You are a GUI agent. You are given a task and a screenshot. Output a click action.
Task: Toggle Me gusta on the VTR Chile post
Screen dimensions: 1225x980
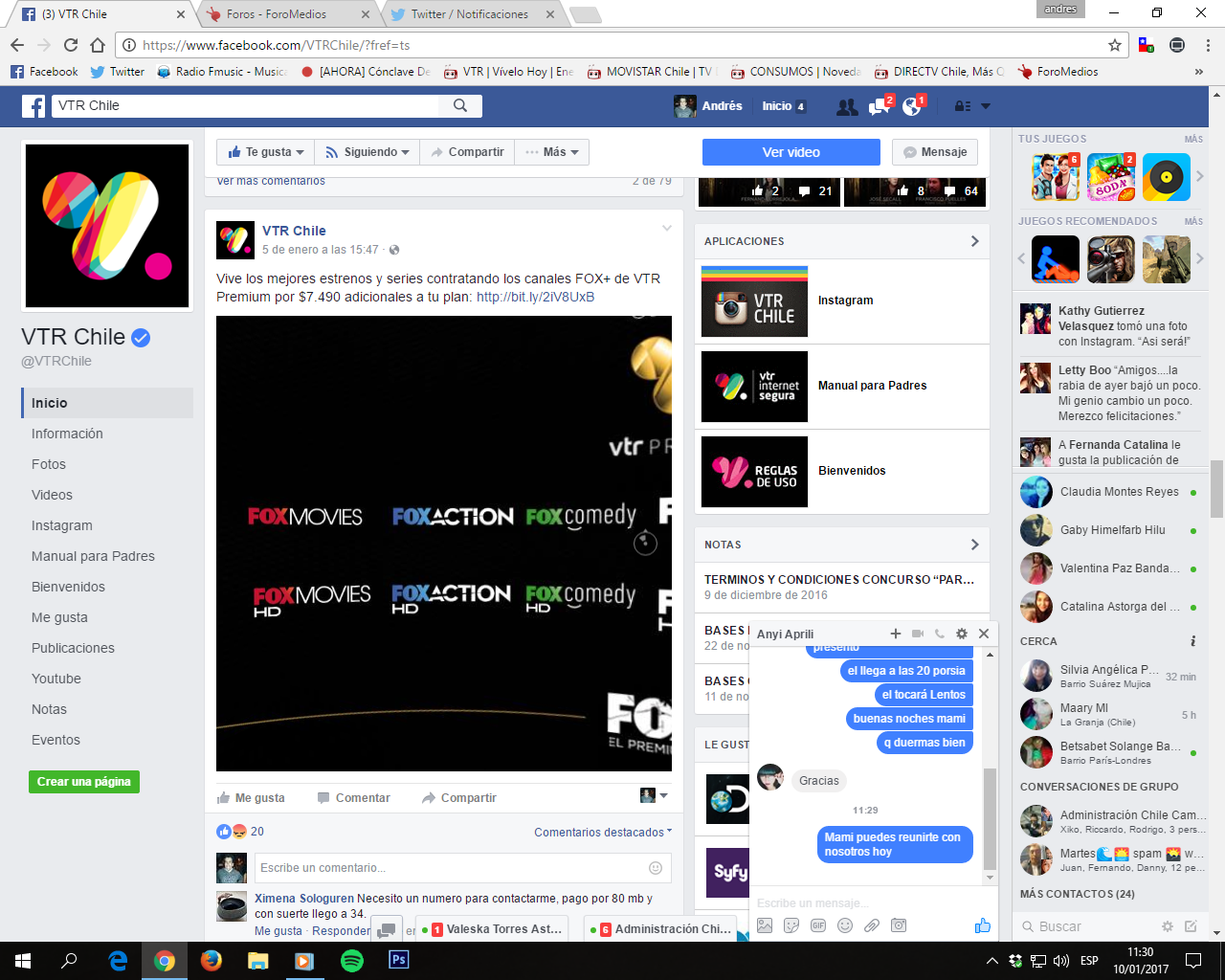[x=251, y=798]
